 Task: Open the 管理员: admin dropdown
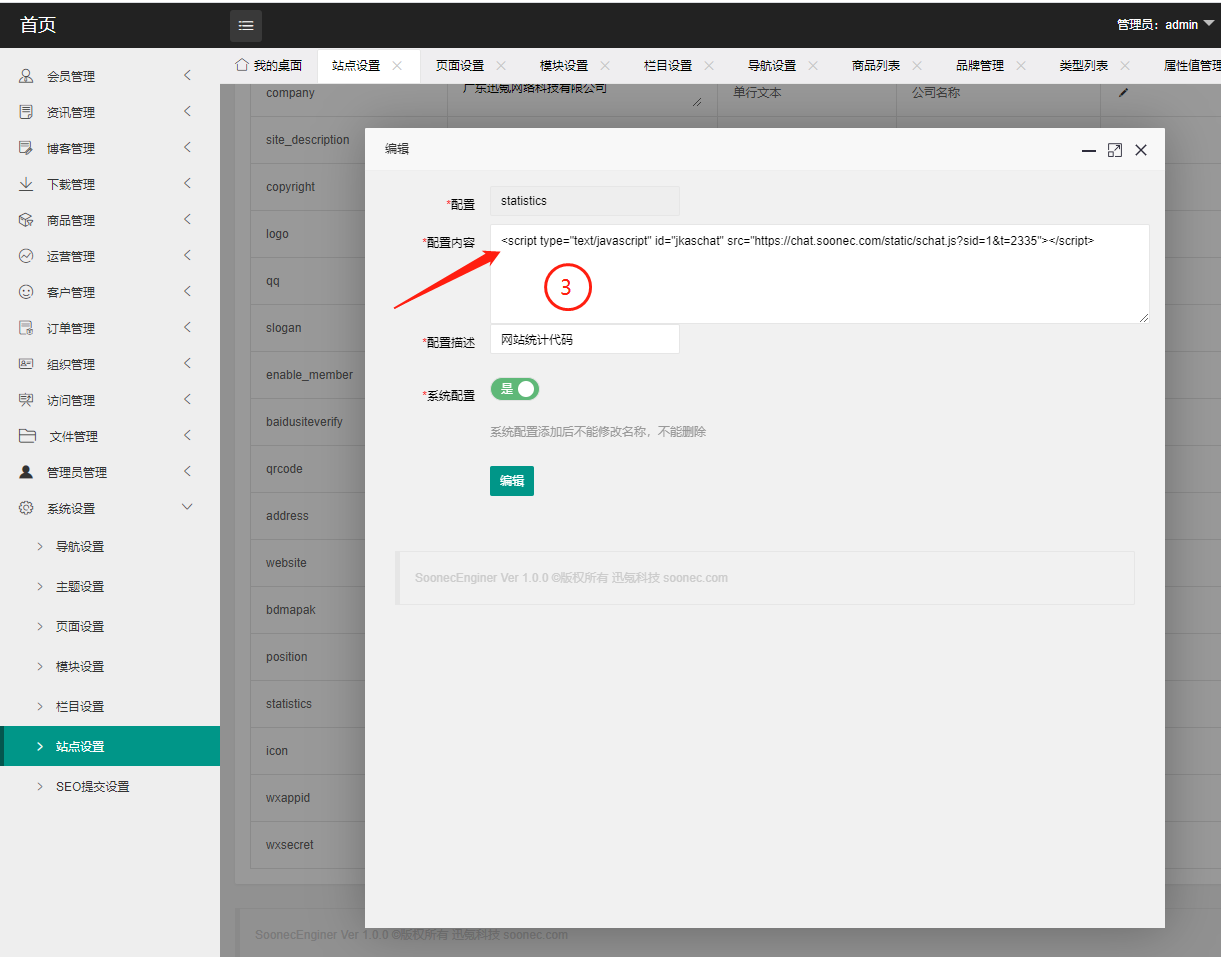[x=1165, y=25]
